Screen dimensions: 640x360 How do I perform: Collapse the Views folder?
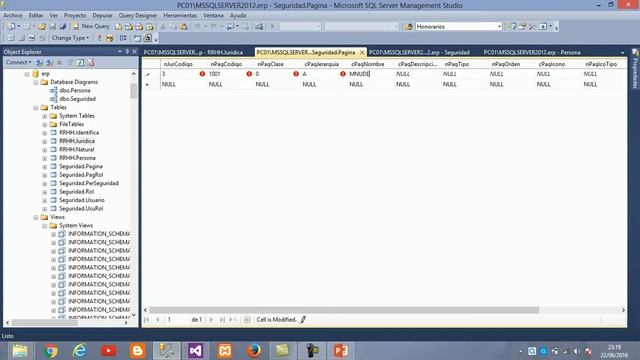pyautogui.click(x=36, y=218)
